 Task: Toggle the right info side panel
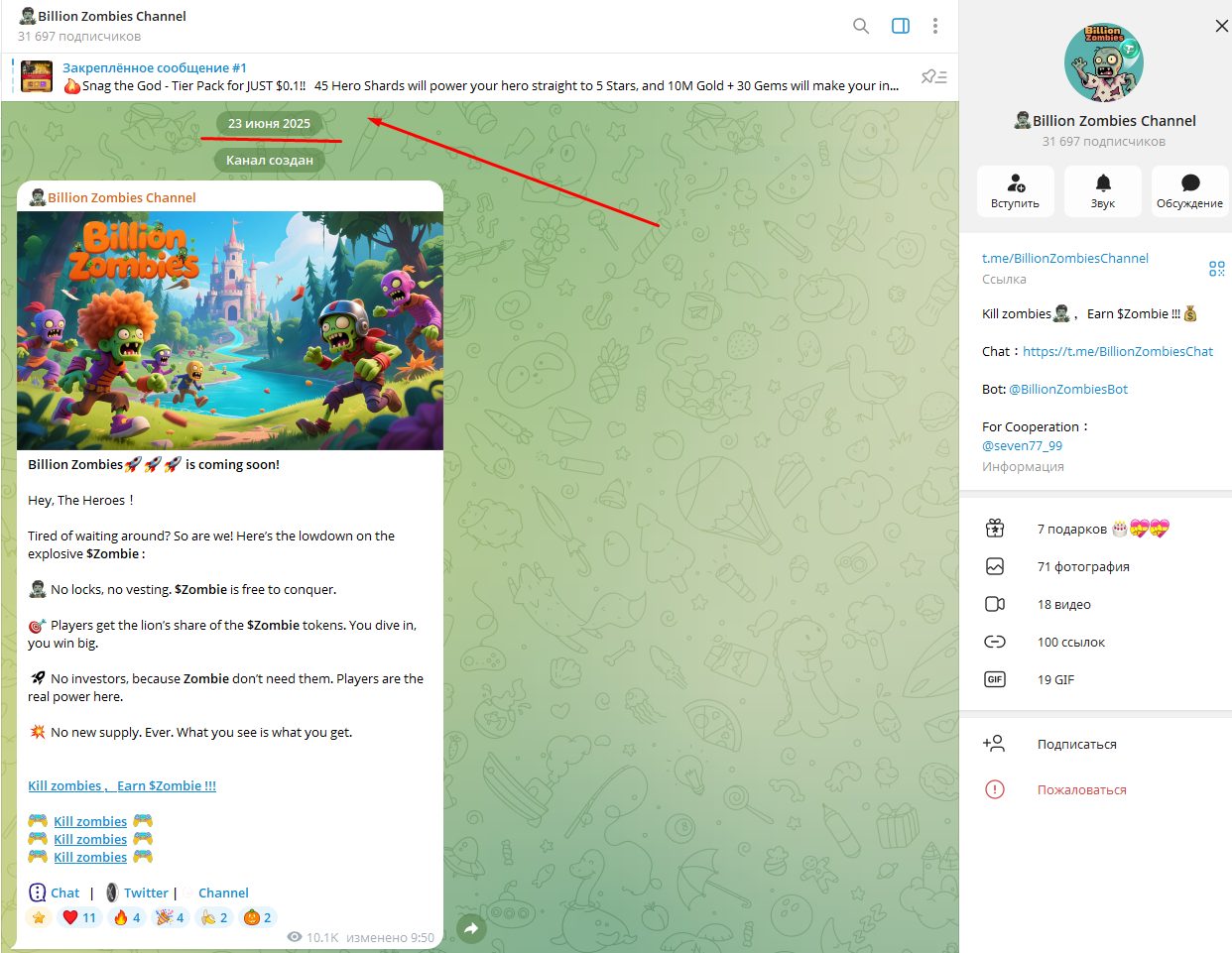pyautogui.click(x=901, y=26)
